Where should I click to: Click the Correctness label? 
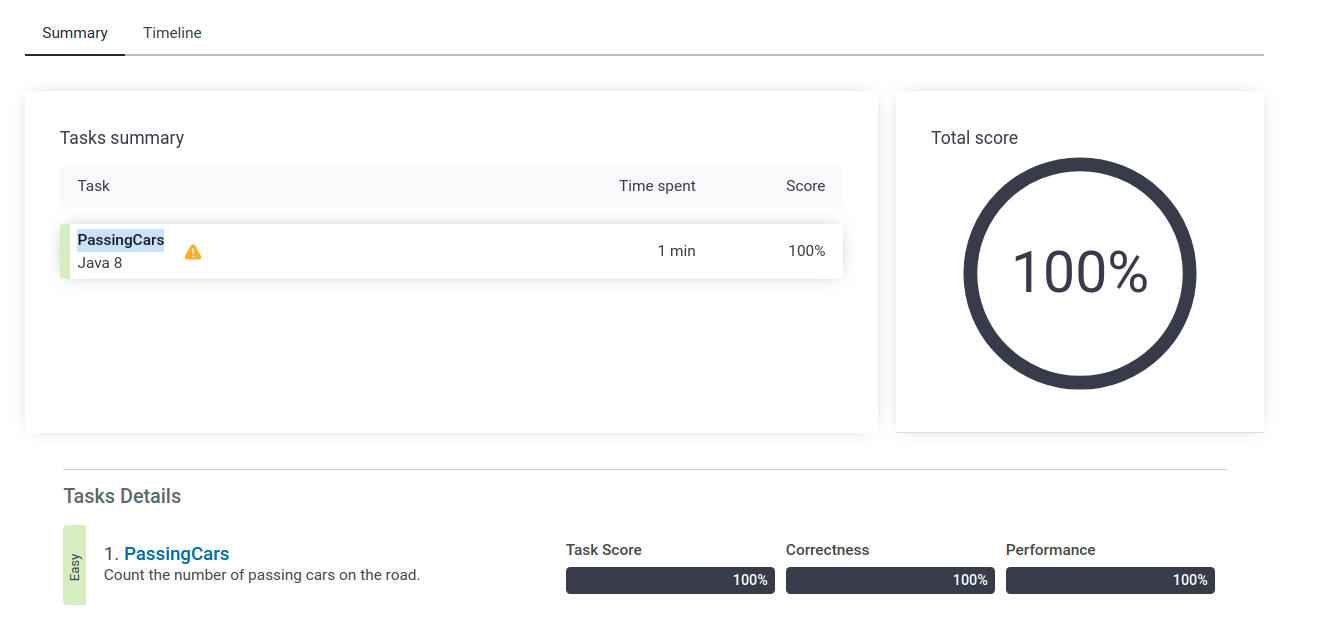tap(828, 550)
